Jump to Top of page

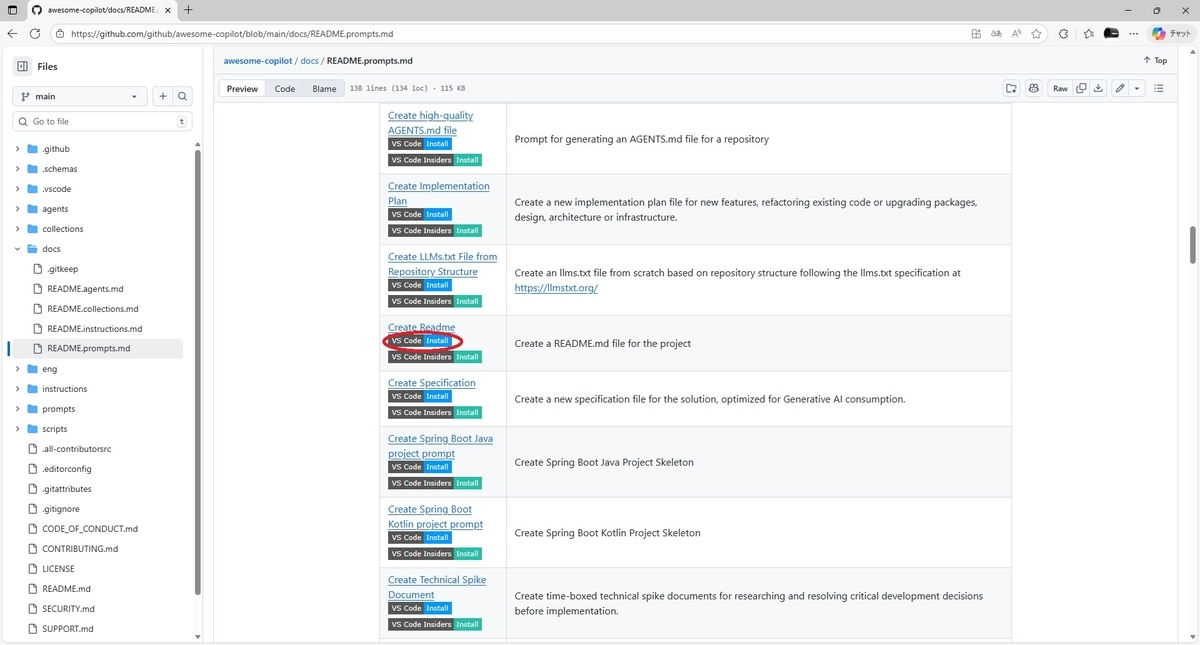coord(1155,60)
